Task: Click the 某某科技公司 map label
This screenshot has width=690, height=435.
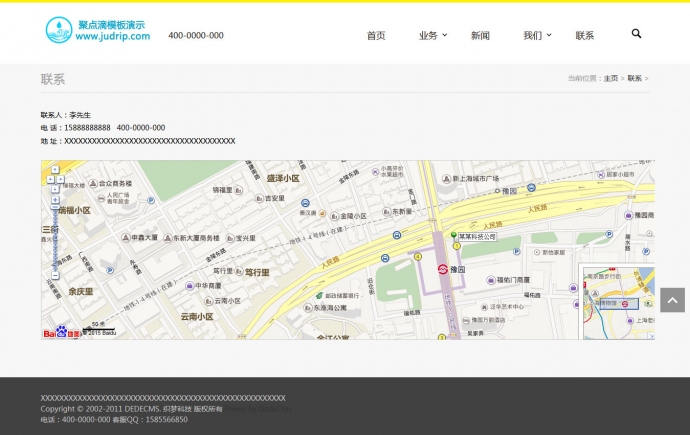Action: (x=477, y=237)
